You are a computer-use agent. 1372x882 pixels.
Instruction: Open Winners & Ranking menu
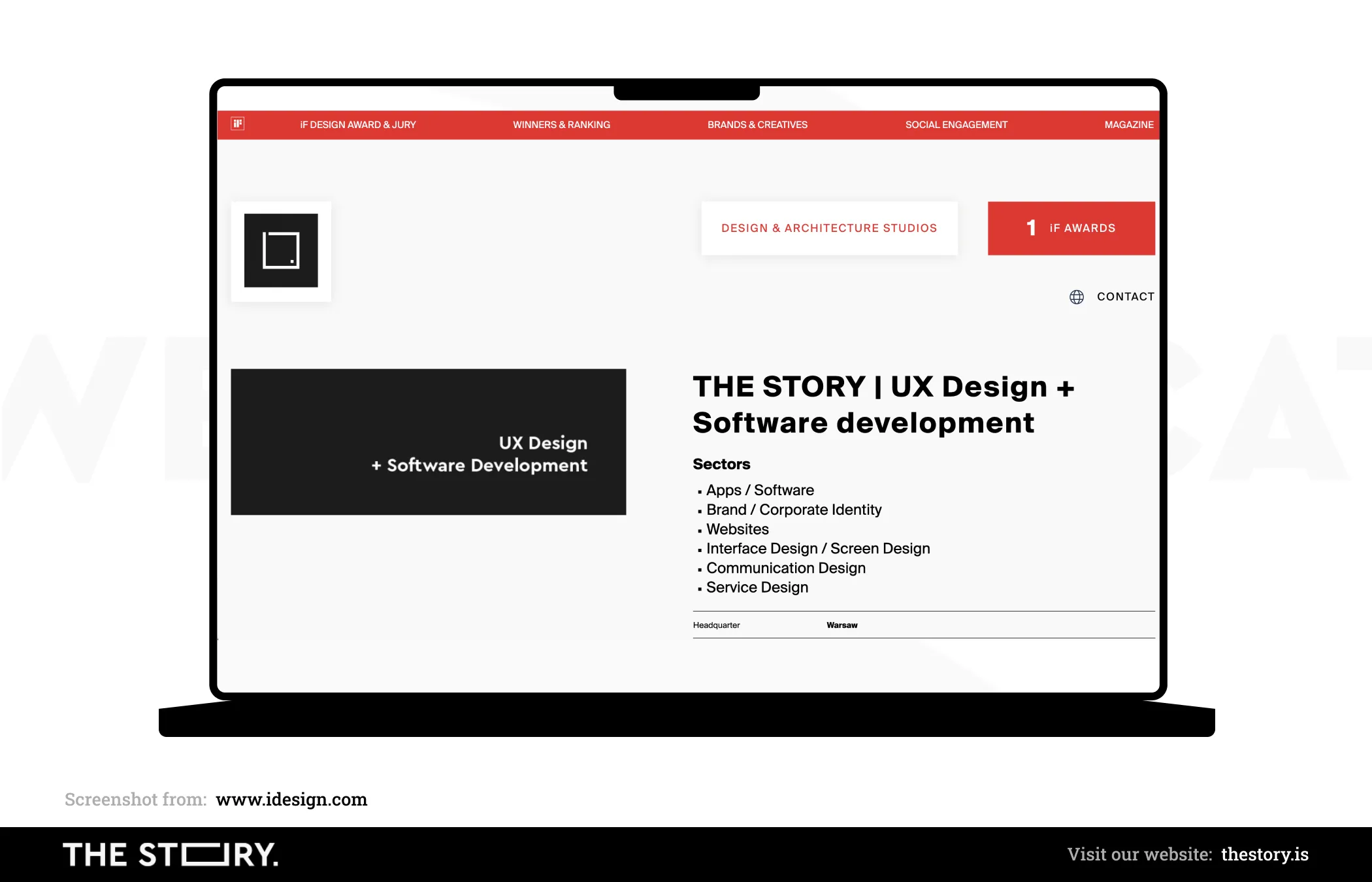tap(561, 125)
